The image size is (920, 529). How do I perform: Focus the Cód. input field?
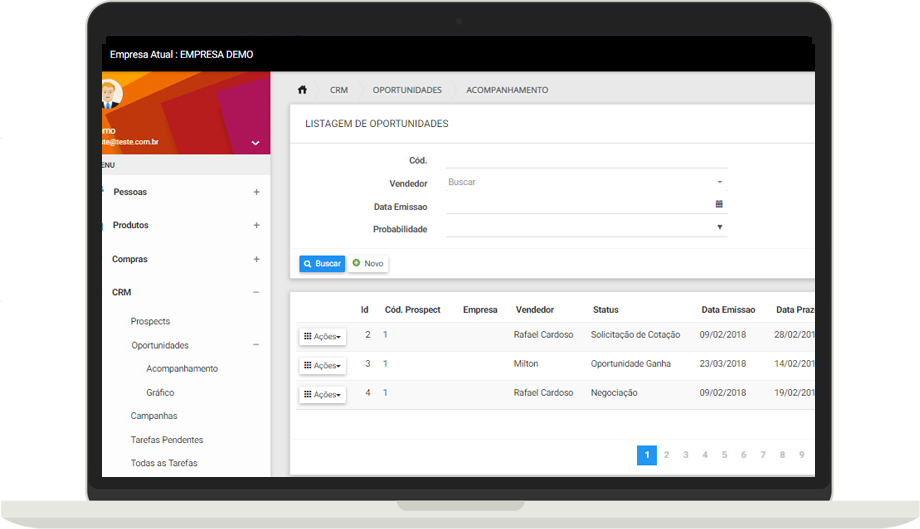pyautogui.click(x=586, y=160)
